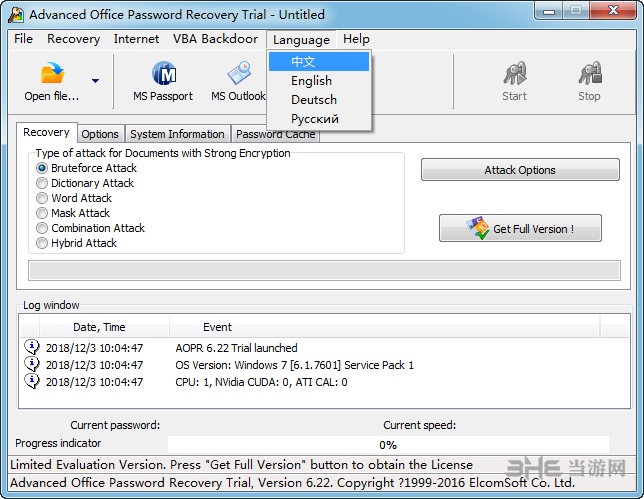The width and height of the screenshot is (644, 499).
Task: Close the Language menu
Action: pyautogui.click(x=301, y=40)
